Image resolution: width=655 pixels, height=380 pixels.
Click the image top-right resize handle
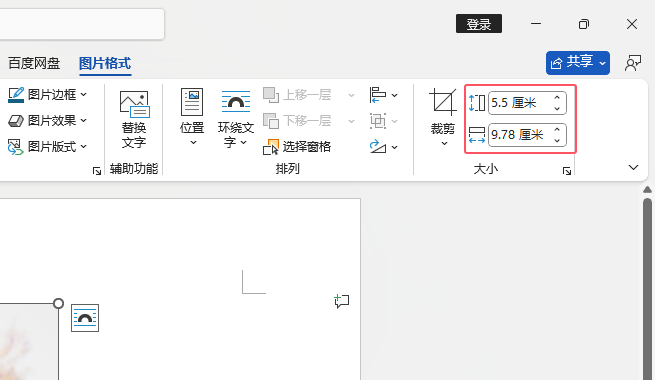tap(58, 304)
